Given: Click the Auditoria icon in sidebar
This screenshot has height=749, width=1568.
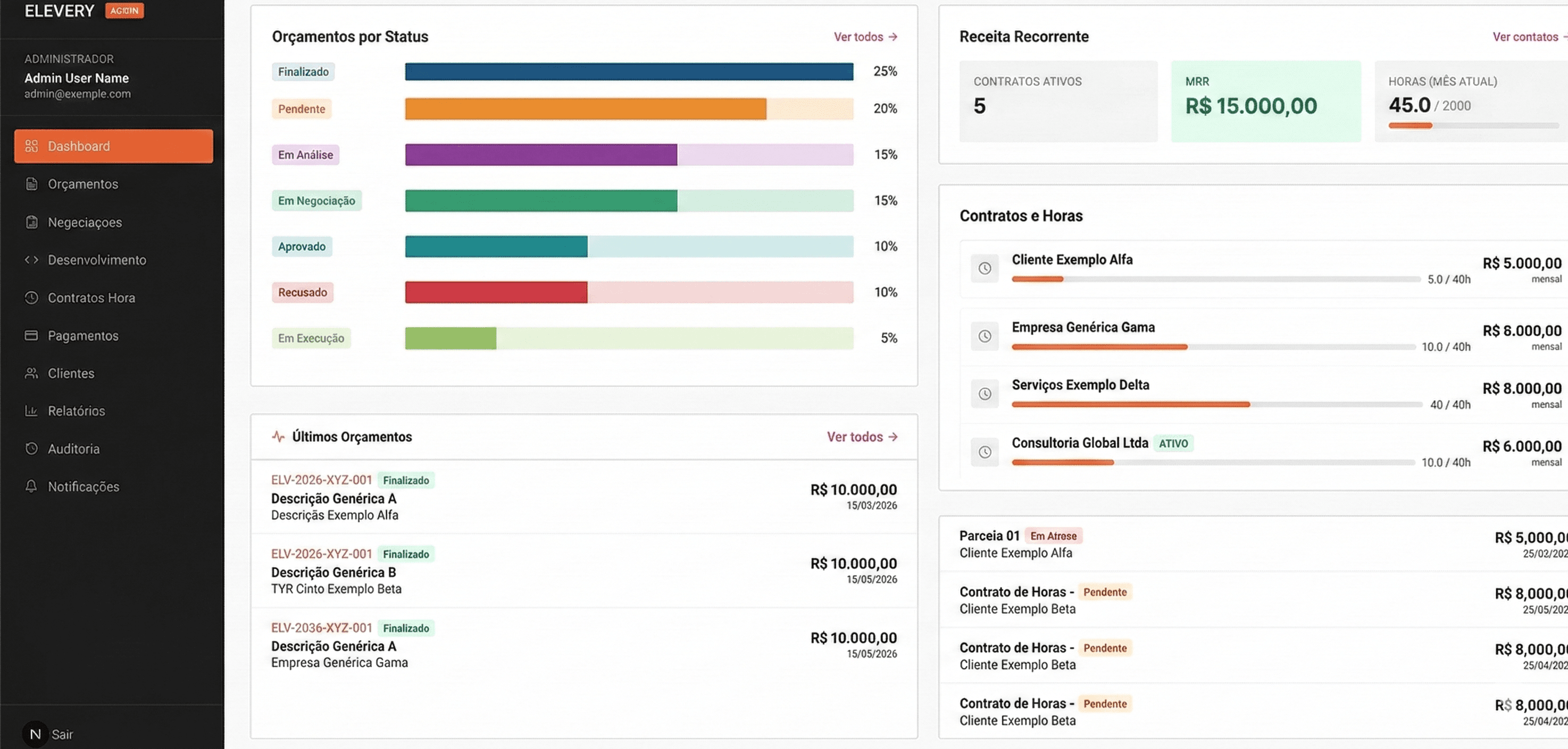Looking at the screenshot, I should pyautogui.click(x=31, y=449).
